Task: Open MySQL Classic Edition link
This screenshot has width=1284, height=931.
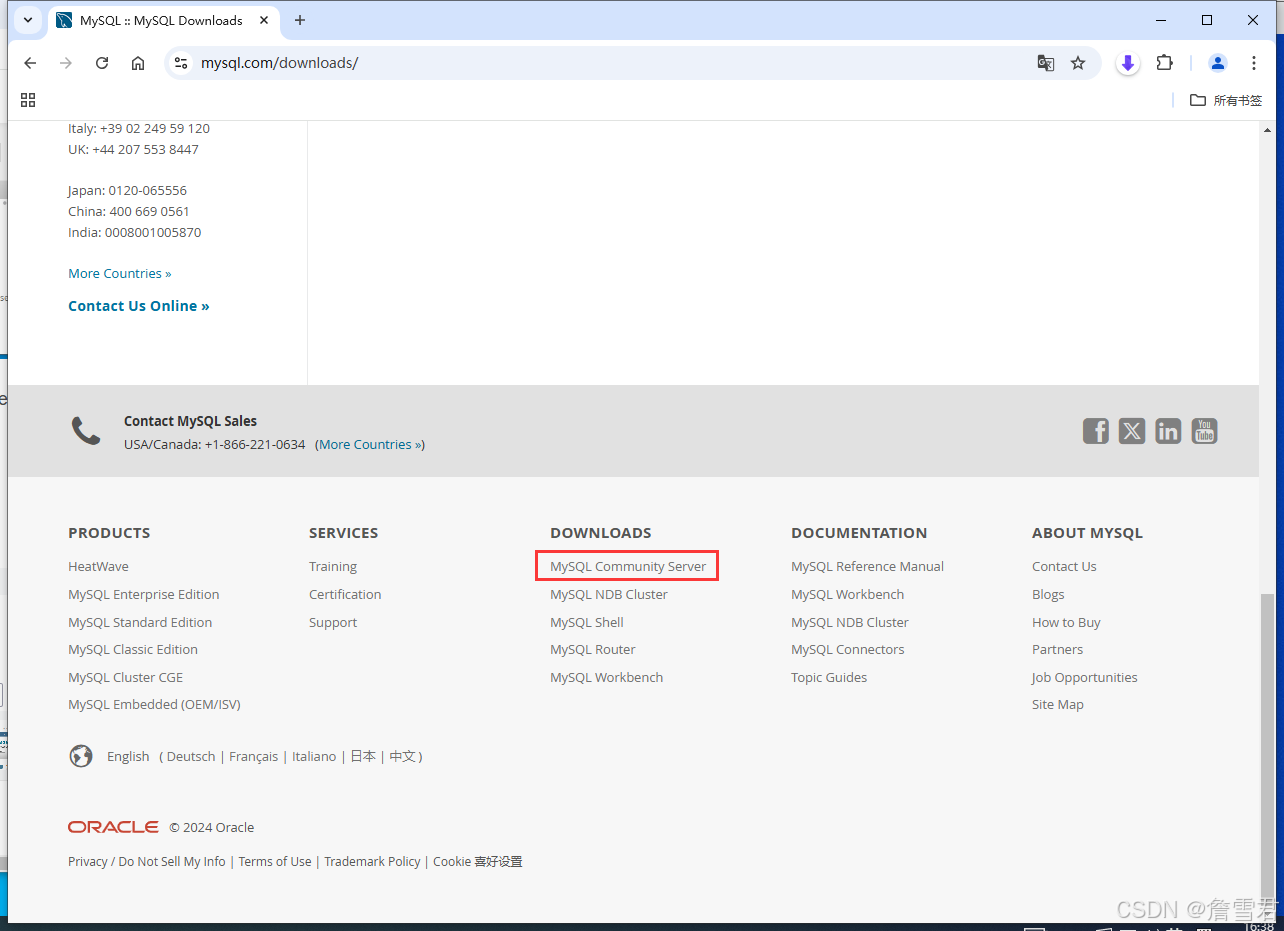Action: [x=133, y=649]
